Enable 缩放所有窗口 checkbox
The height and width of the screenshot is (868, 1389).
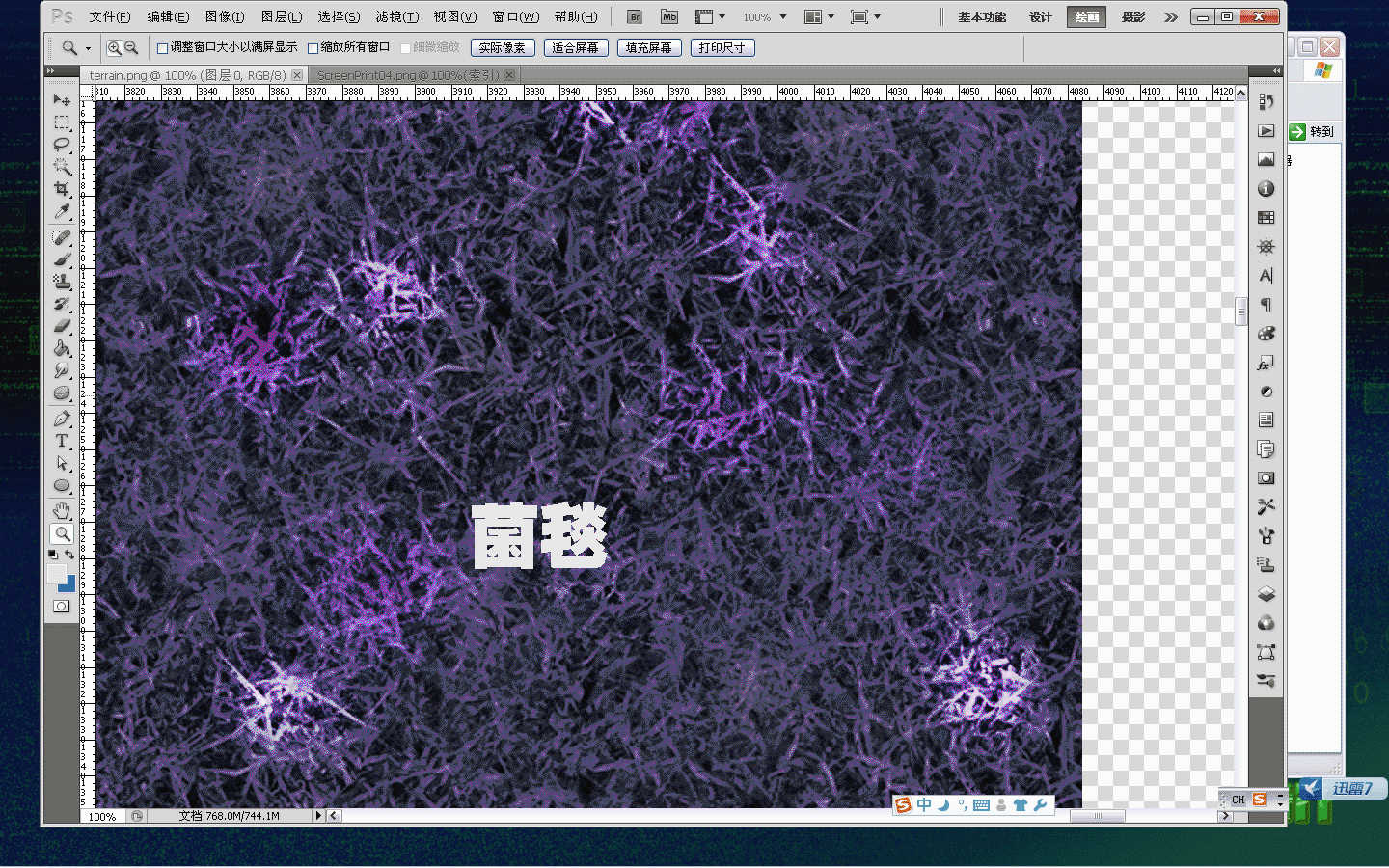(x=313, y=48)
